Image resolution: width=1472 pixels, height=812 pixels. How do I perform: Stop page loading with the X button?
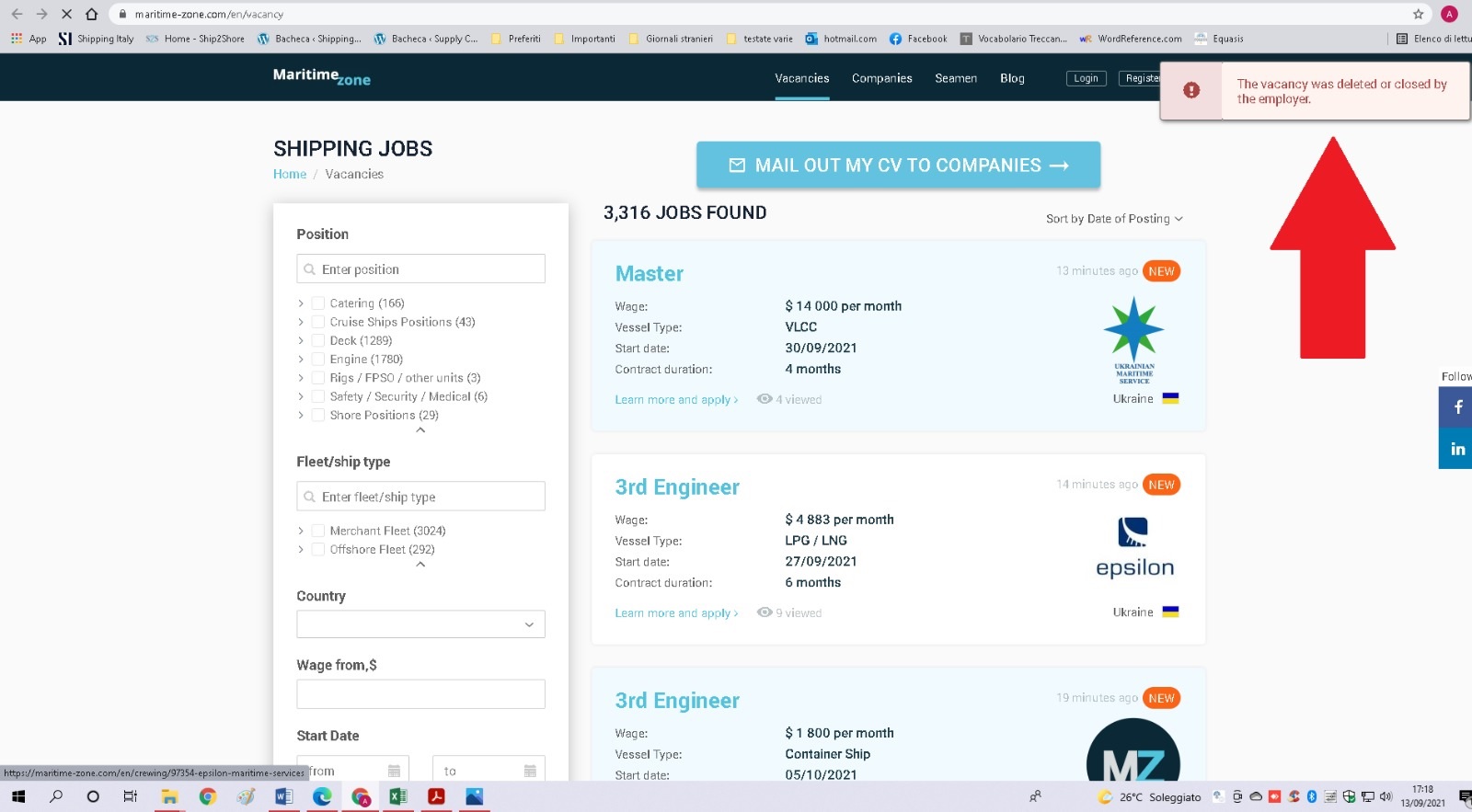(66, 14)
